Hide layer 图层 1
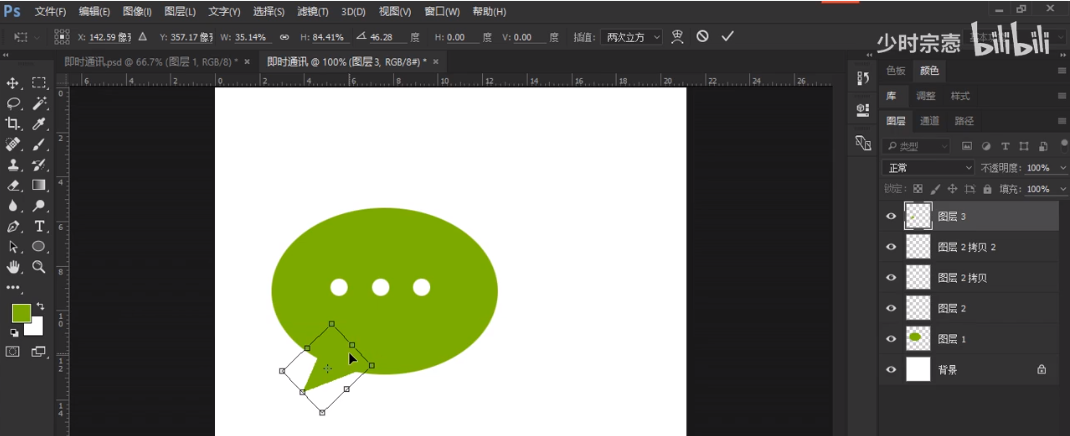The height and width of the screenshot is (436, 1070). (891, 339)
